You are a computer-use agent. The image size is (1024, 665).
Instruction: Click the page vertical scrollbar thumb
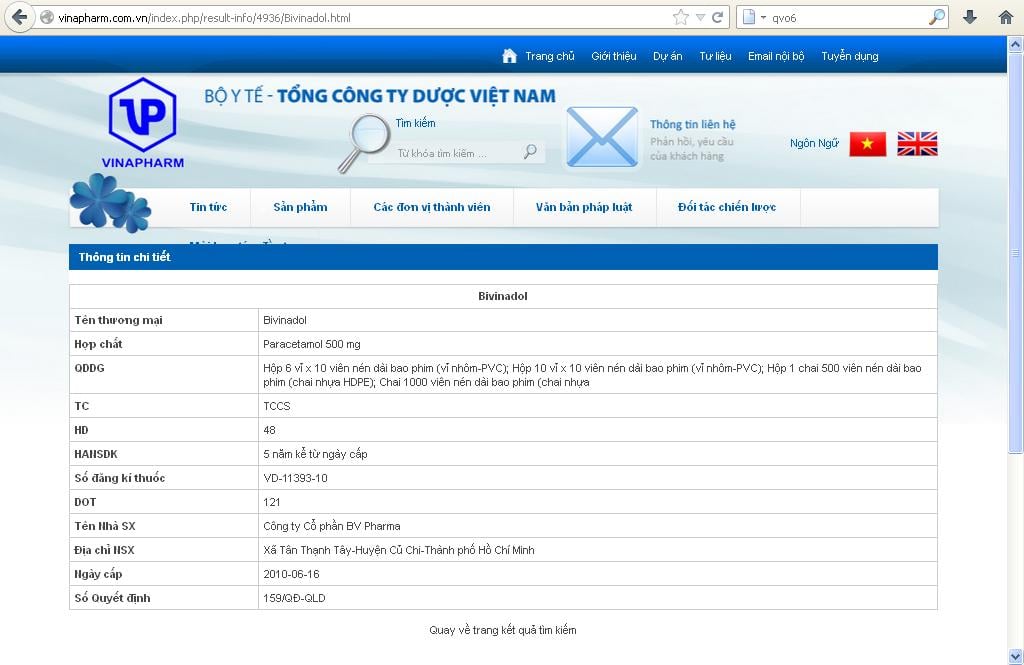[1015, 251]
